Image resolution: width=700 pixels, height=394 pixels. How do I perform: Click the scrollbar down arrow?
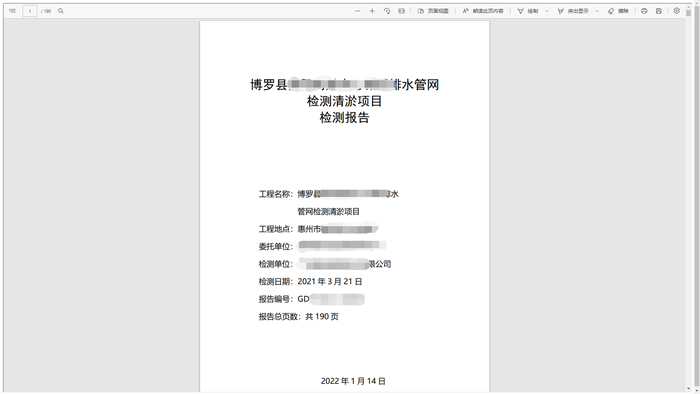(x=688, y=389)
